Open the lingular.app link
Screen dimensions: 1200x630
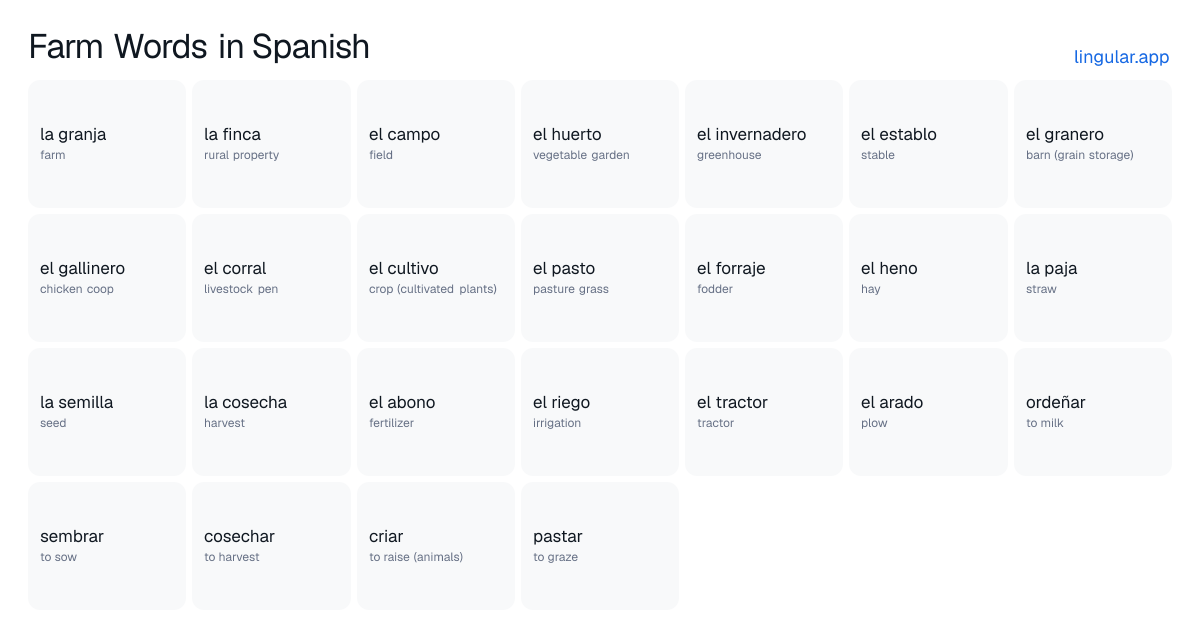[x=1121, y=57]
